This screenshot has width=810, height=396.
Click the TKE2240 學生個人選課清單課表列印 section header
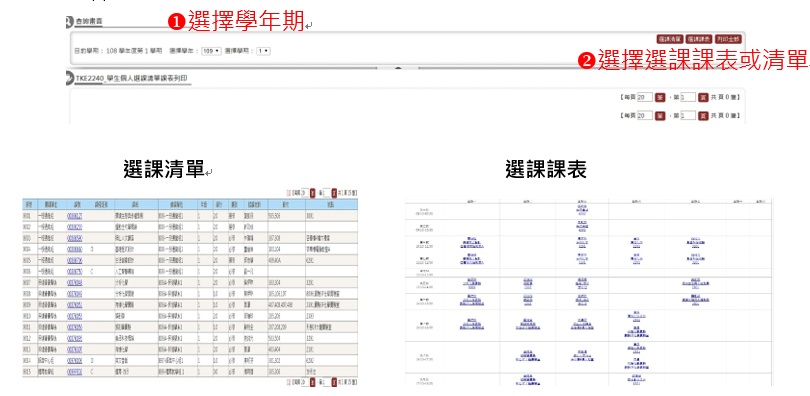point(131,79)
